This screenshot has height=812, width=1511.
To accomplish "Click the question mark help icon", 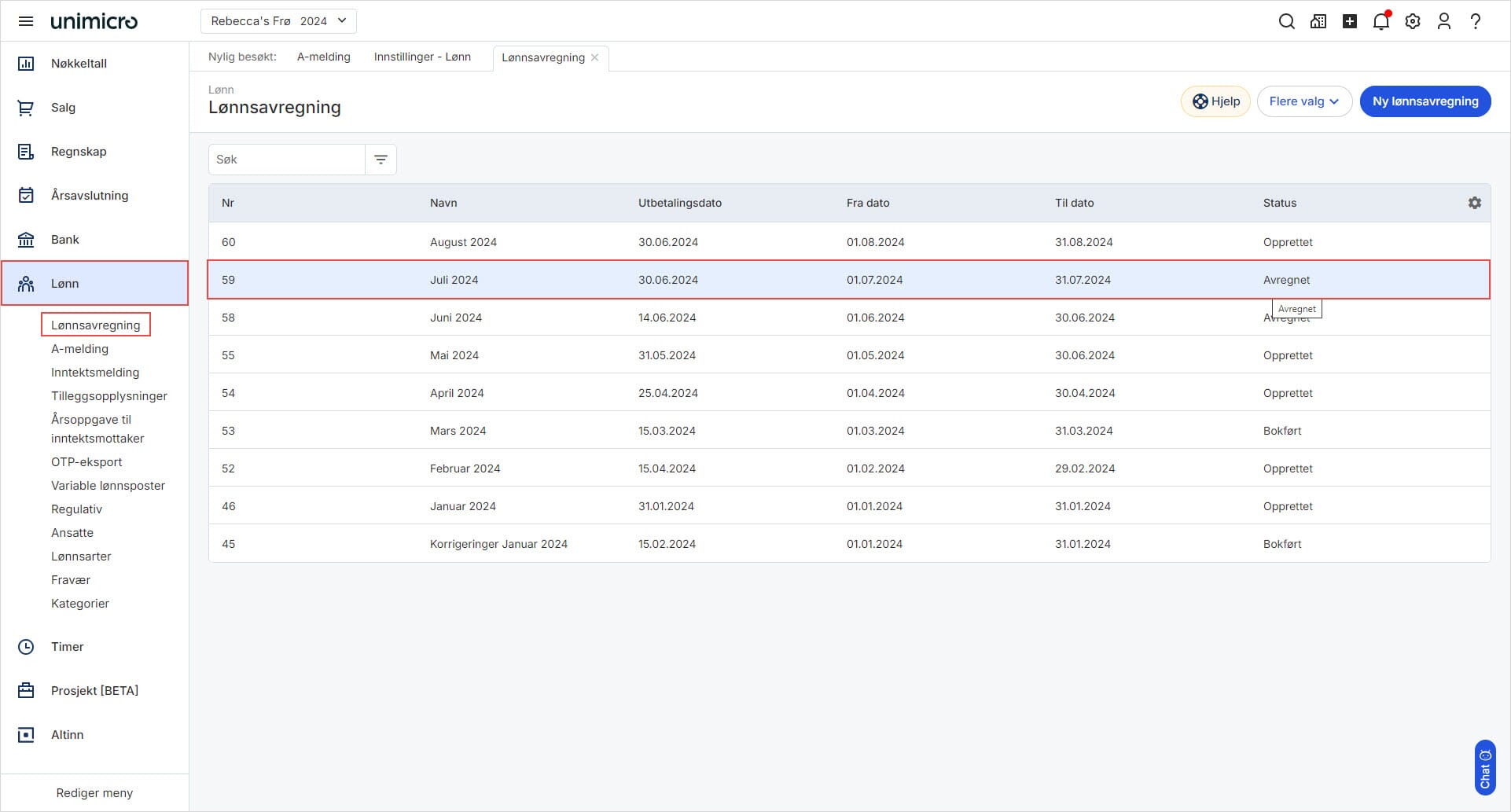I will (x=1475, y=21).
